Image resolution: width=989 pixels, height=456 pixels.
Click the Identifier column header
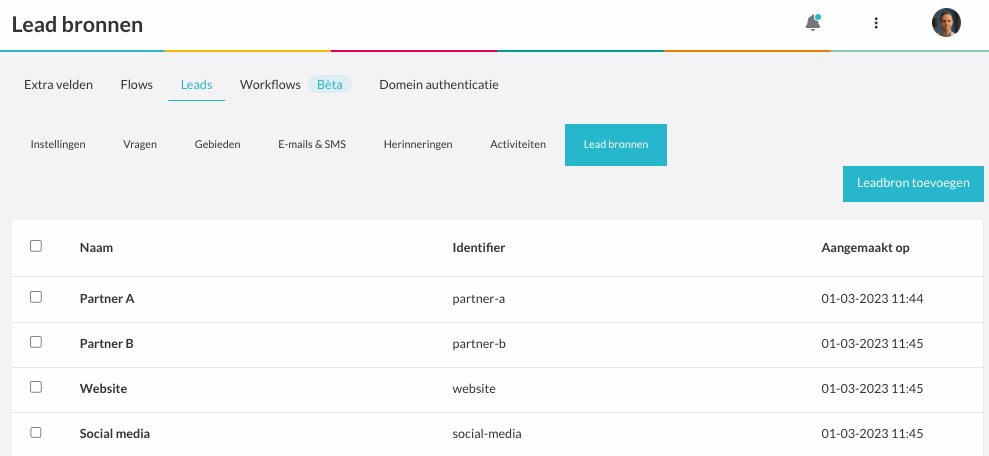pyautogui.click(x=479, y=248)
